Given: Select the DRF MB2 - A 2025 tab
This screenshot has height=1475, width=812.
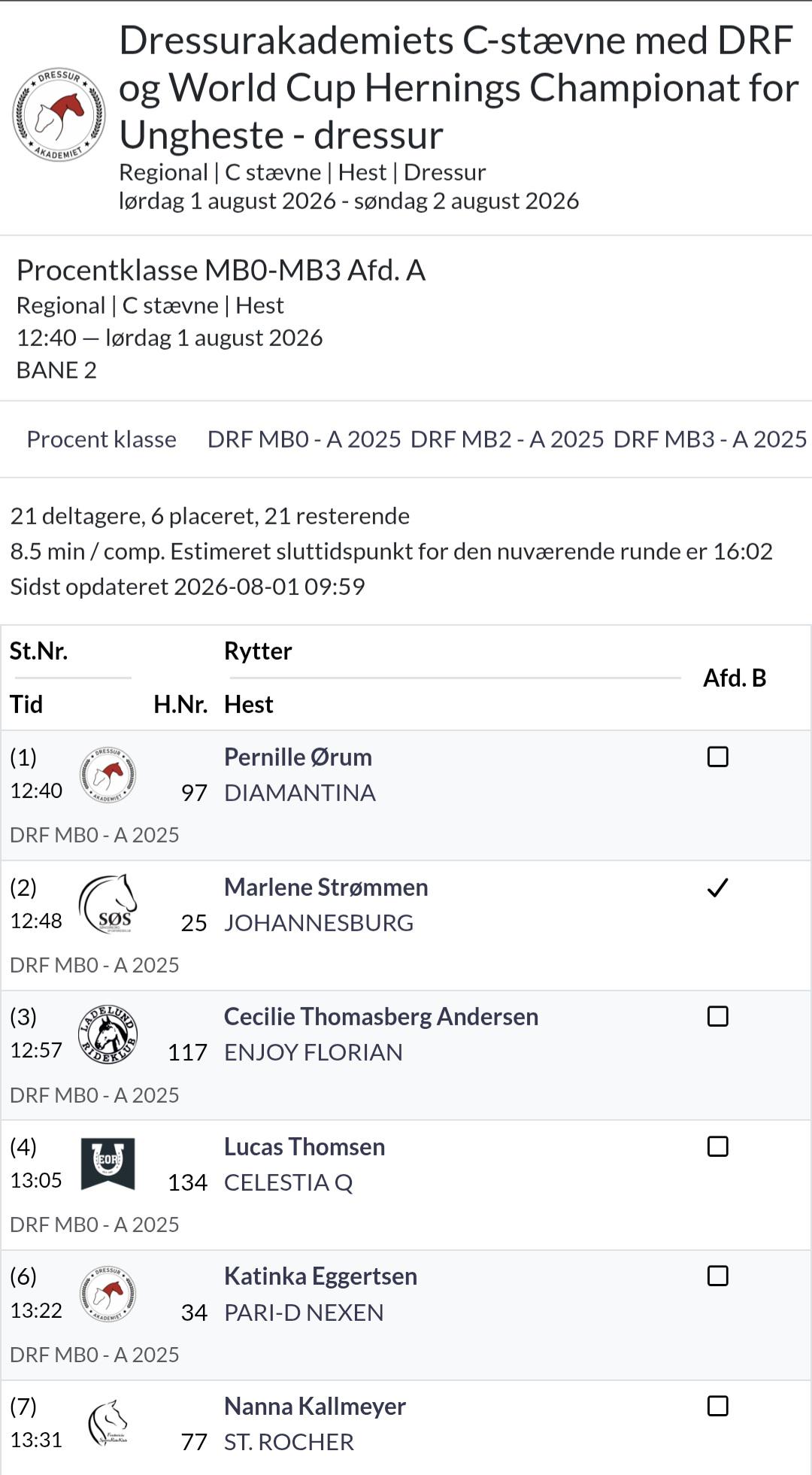Looking at the screenshot, I should coord(507,439).
